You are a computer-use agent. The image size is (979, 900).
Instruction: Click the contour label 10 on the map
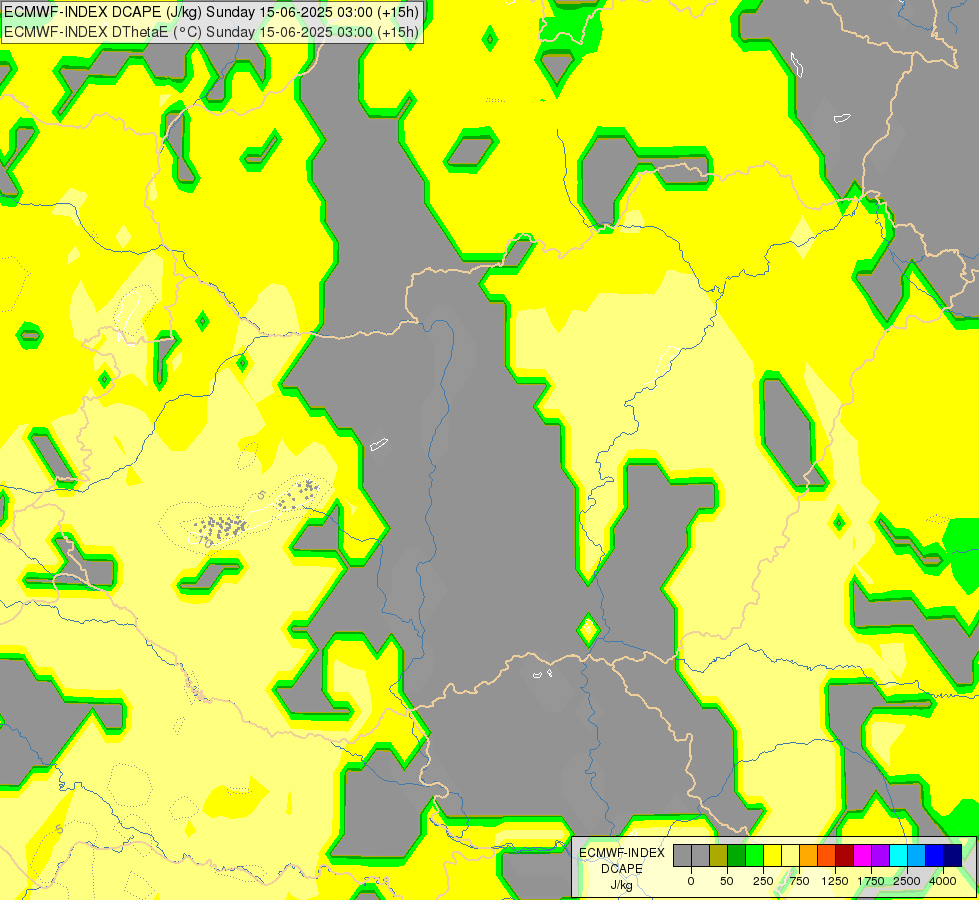205,541
